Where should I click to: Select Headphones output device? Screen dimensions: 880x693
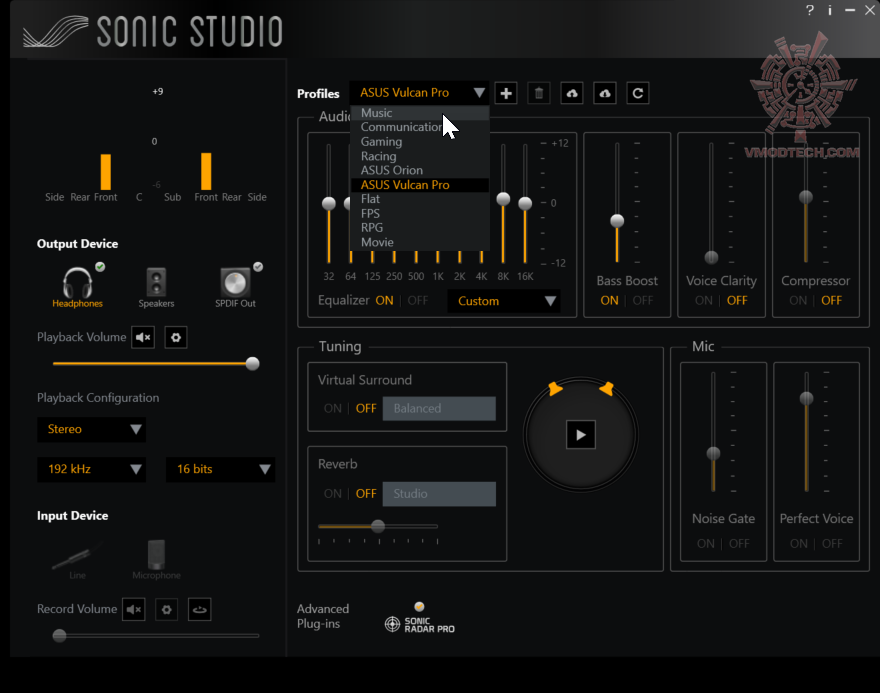pyautogui.click(x=77, y=286)
